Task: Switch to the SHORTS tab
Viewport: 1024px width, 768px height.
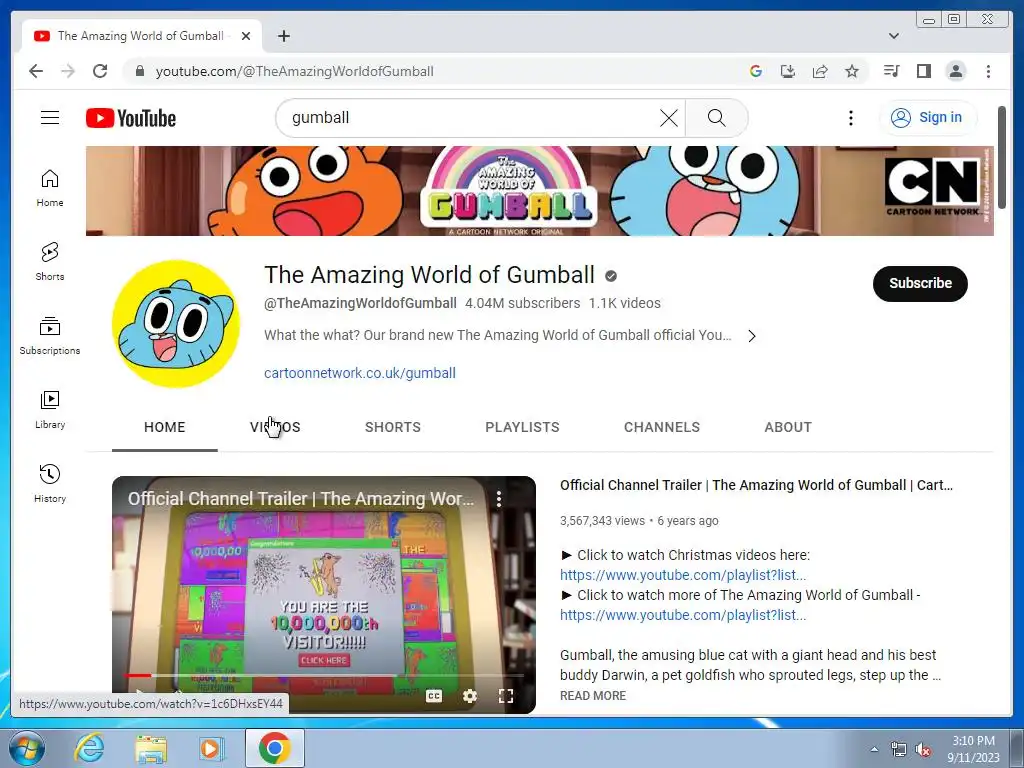Action: [392, 427]
